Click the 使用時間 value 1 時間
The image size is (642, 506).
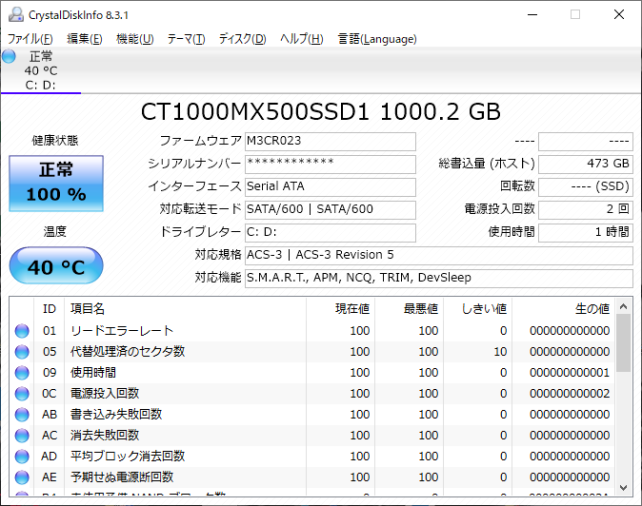pyautogui.click(x=585, y=233)
